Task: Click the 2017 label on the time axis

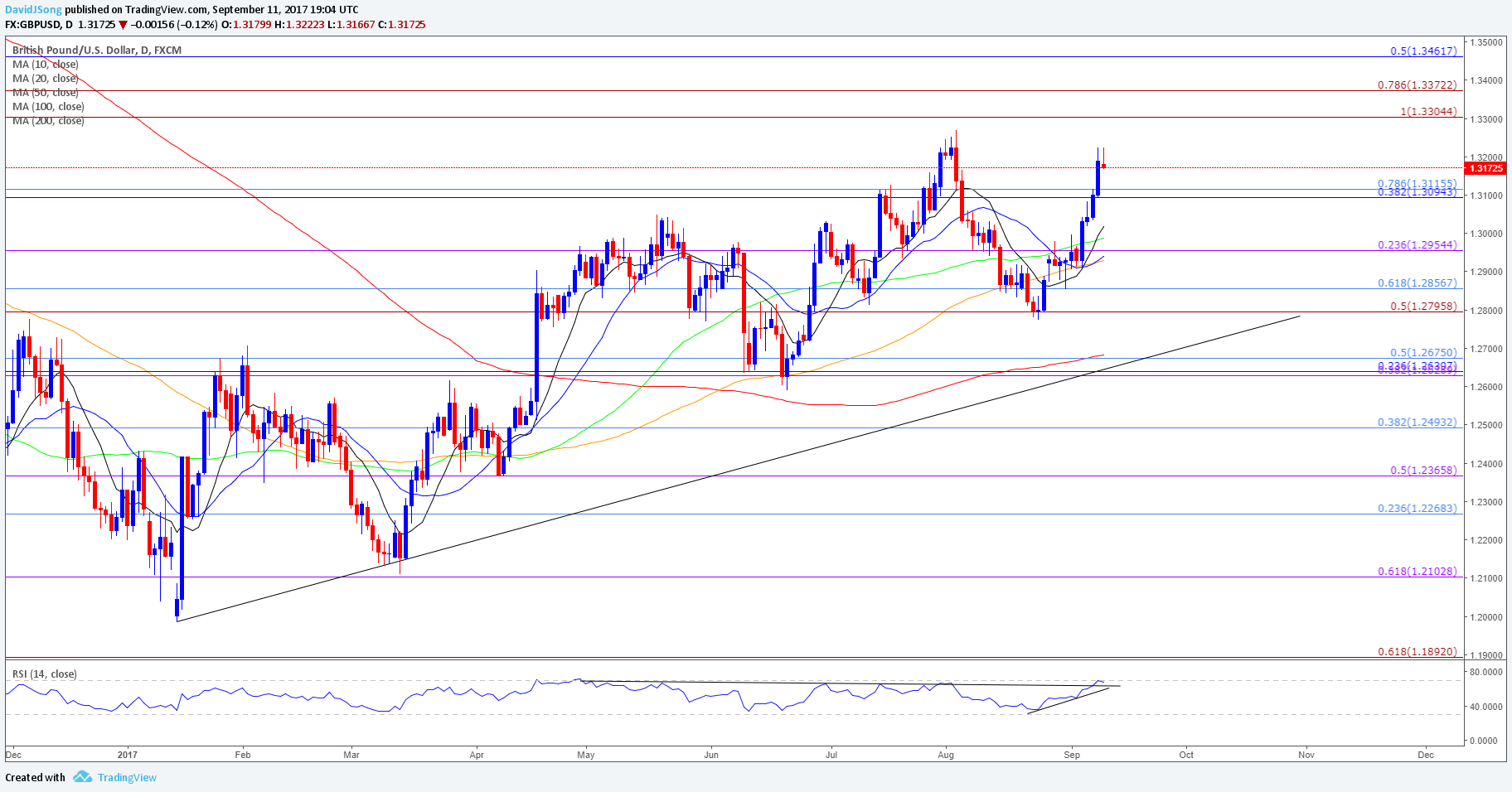Action: click(128, 755)
